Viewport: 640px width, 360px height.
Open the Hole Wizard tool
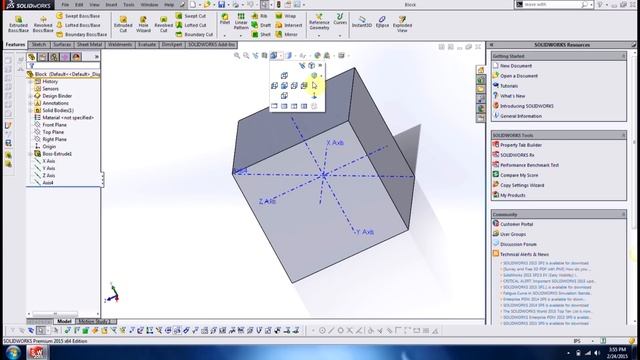pyautogui.click(x=143, y=24)
